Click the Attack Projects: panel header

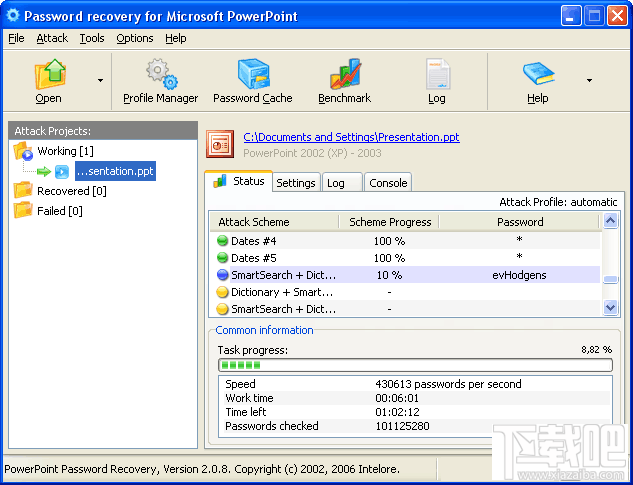103,131
